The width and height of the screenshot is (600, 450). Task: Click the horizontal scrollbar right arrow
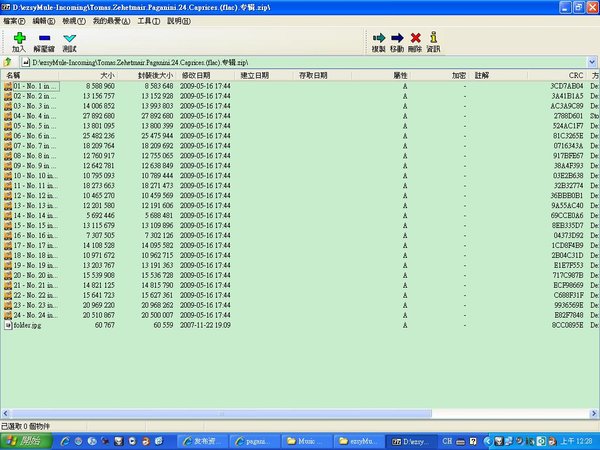(594, 413)
